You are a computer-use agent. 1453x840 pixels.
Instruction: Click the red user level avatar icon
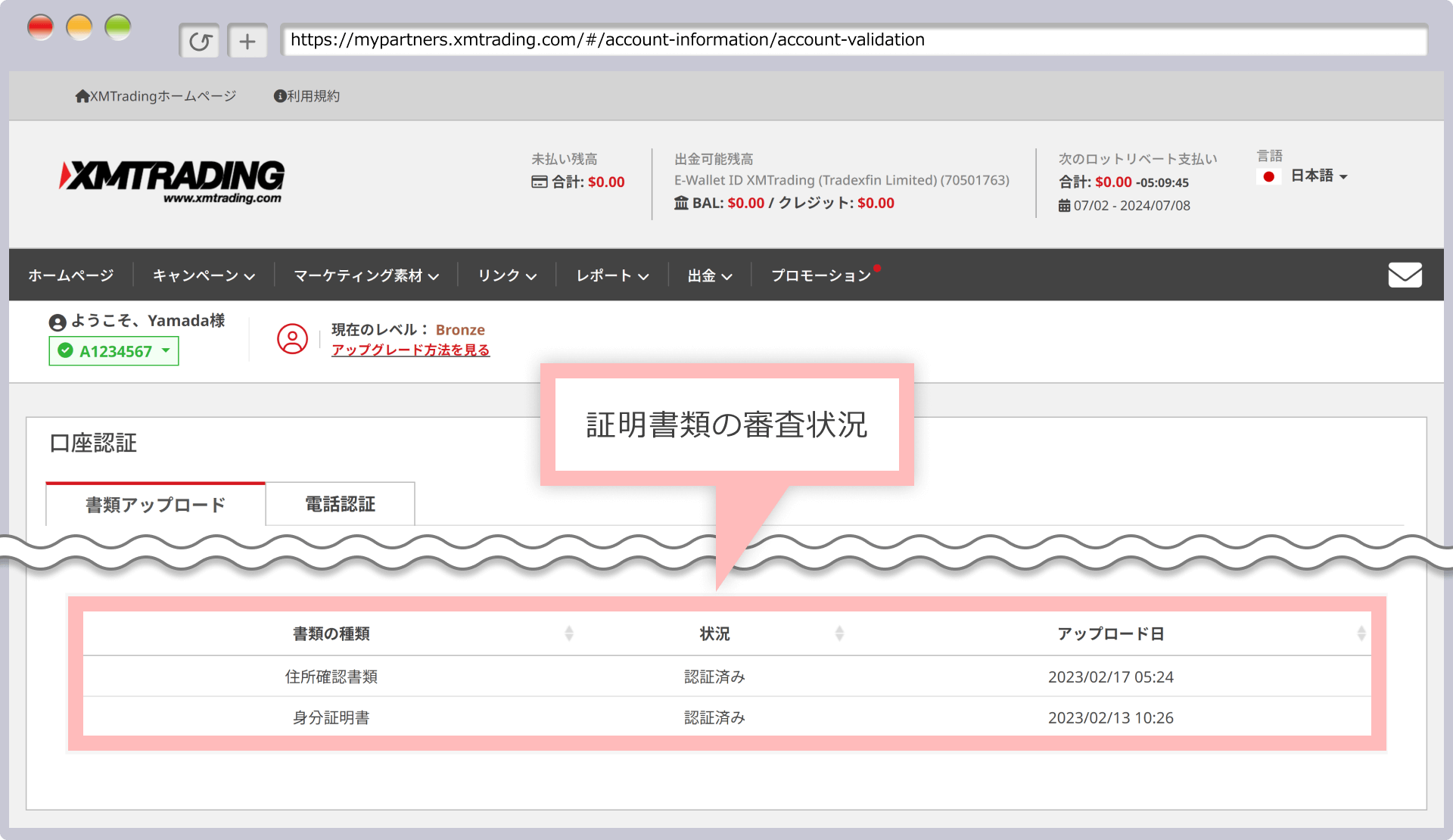292,339
